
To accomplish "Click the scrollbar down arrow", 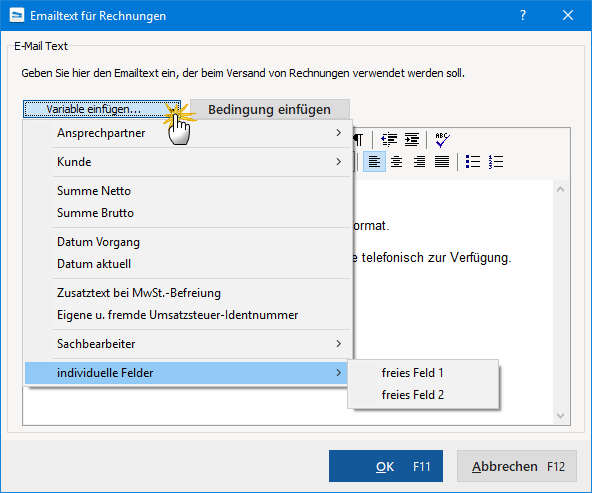I will pos(561,416).
